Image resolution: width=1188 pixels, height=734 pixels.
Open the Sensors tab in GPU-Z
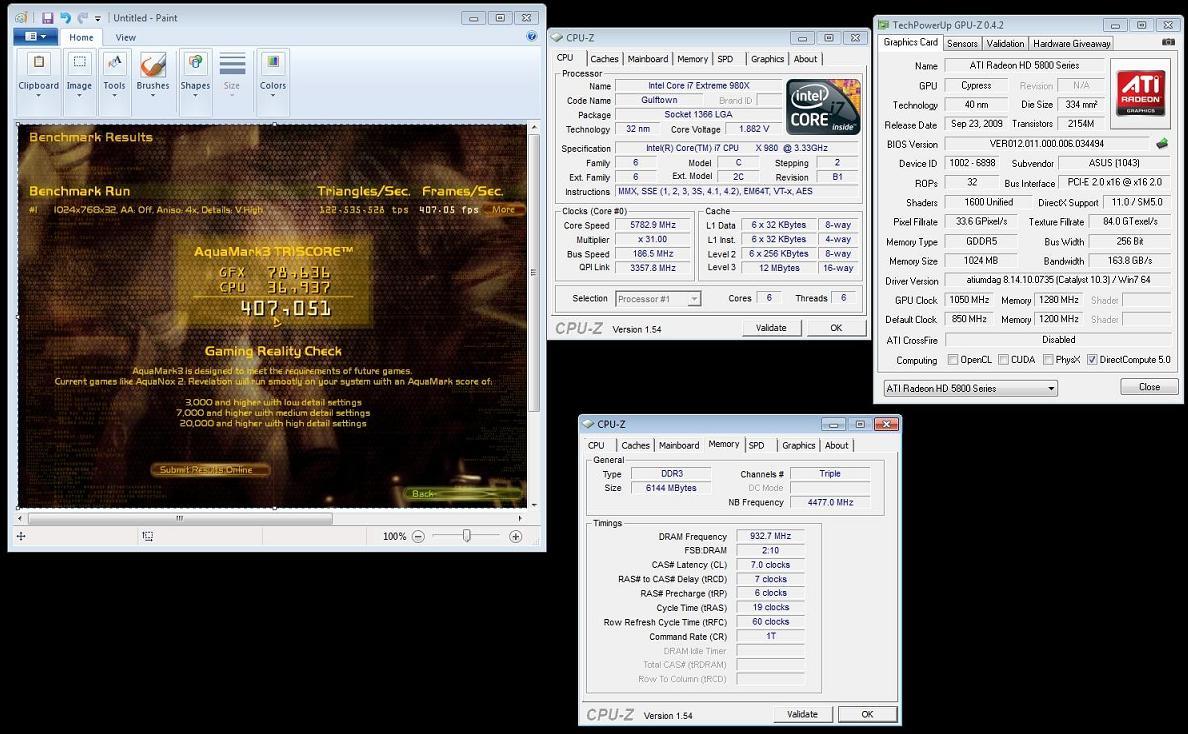click(961, 44)
